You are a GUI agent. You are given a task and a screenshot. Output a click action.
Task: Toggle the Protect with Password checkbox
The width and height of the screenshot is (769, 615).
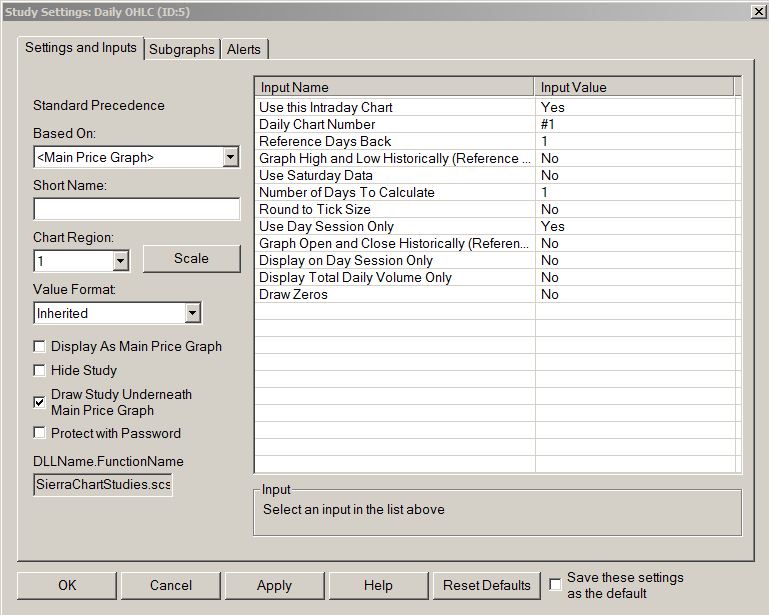[x=40, y=434]
